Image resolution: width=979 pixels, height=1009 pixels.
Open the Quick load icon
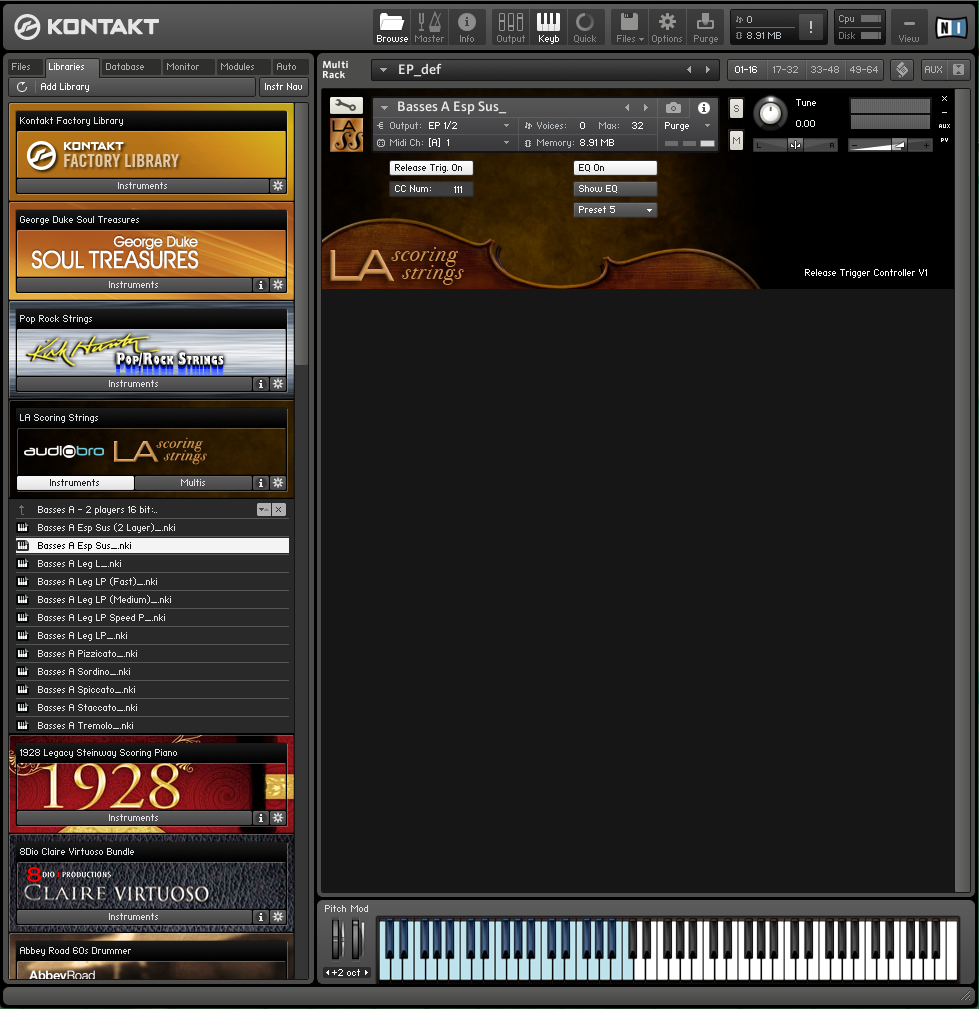pyautogui.click(x=584, y=28)
